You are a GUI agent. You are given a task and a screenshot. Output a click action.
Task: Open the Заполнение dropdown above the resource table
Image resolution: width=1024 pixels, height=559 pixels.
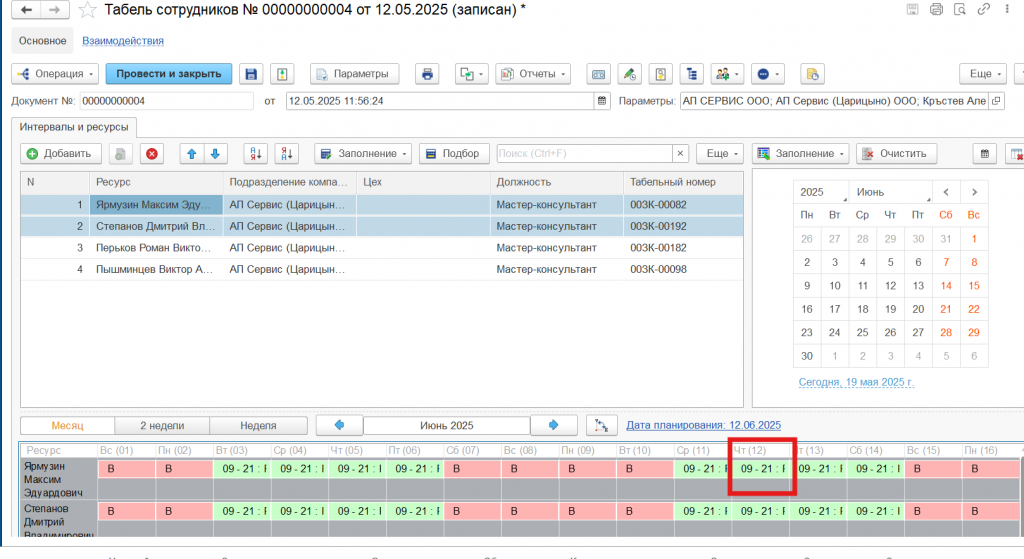(362, 154)
